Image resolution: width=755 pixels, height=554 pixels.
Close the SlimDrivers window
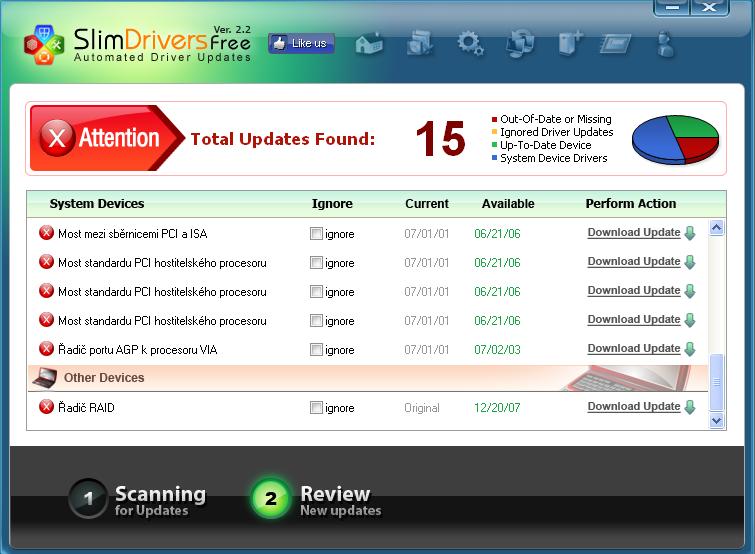pyautogui.click(x=709, y=7)
